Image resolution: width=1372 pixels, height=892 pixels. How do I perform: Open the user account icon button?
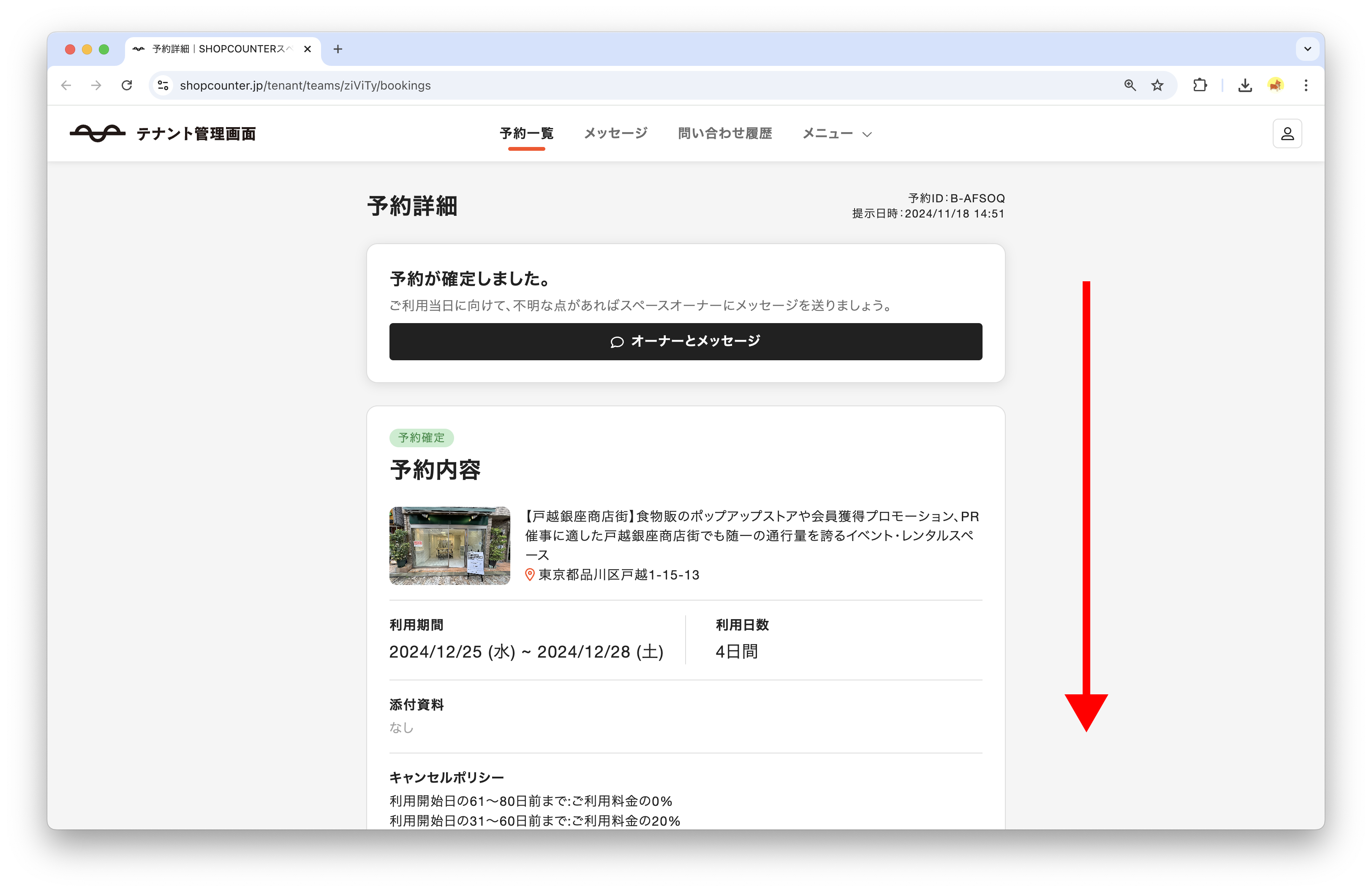click(1287, 134)
